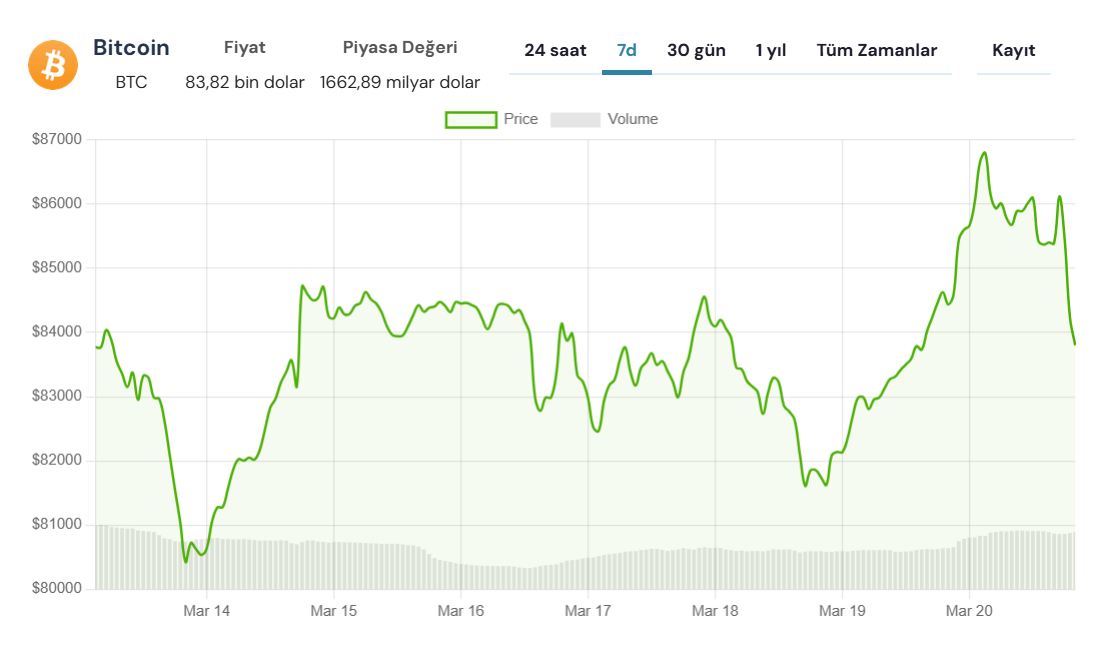The image size is (1104, 651).
Task: Click the Mar 16 date label
Action: [x=460, y=611]
